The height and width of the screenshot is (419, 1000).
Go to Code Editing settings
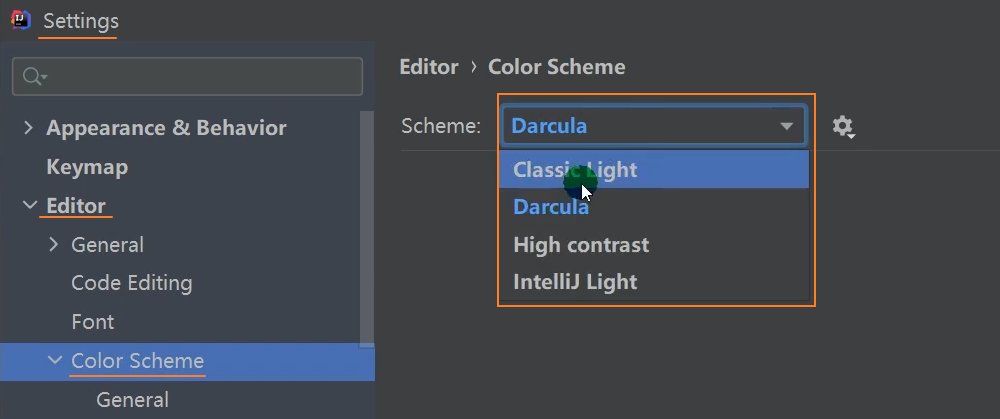pyautogui.click(x=131, y=283)
